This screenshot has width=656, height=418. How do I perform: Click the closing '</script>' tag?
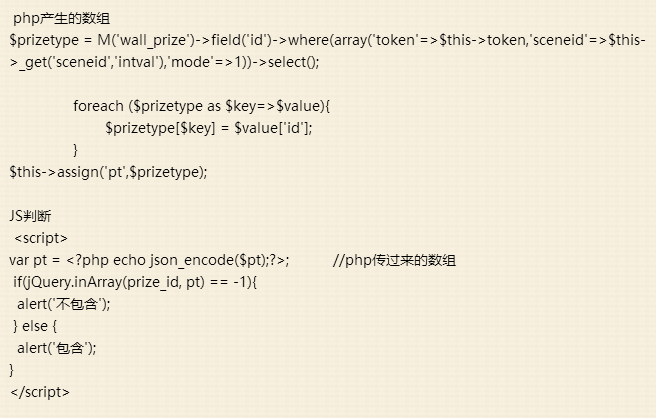[39, 392]
